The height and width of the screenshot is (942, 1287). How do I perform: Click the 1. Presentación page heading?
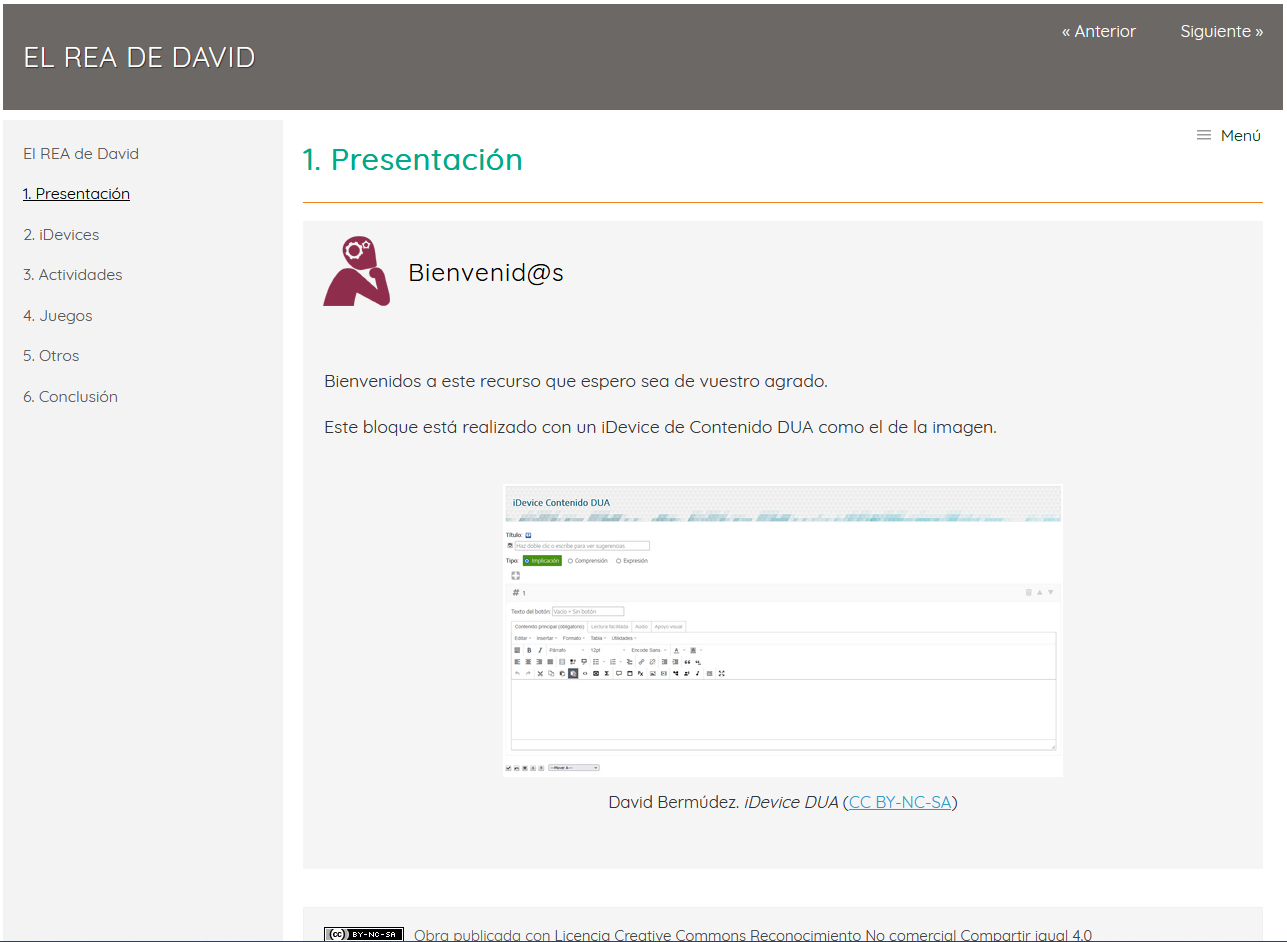(x=413, y=159)
